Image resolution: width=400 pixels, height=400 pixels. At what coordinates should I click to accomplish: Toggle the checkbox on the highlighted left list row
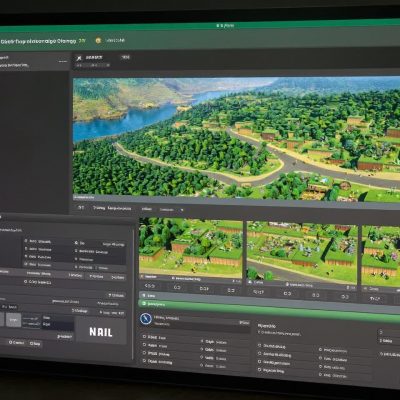[26, 264]
